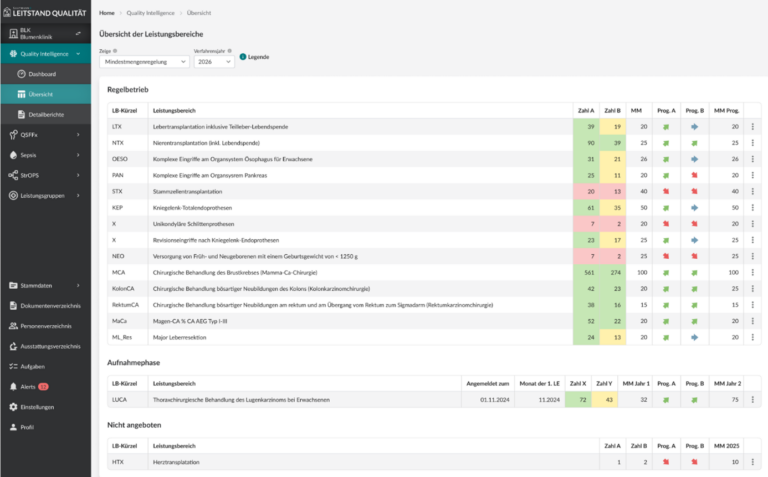
Task: Click the Ausstattungsverzeichnis icon
Action: 13,346
